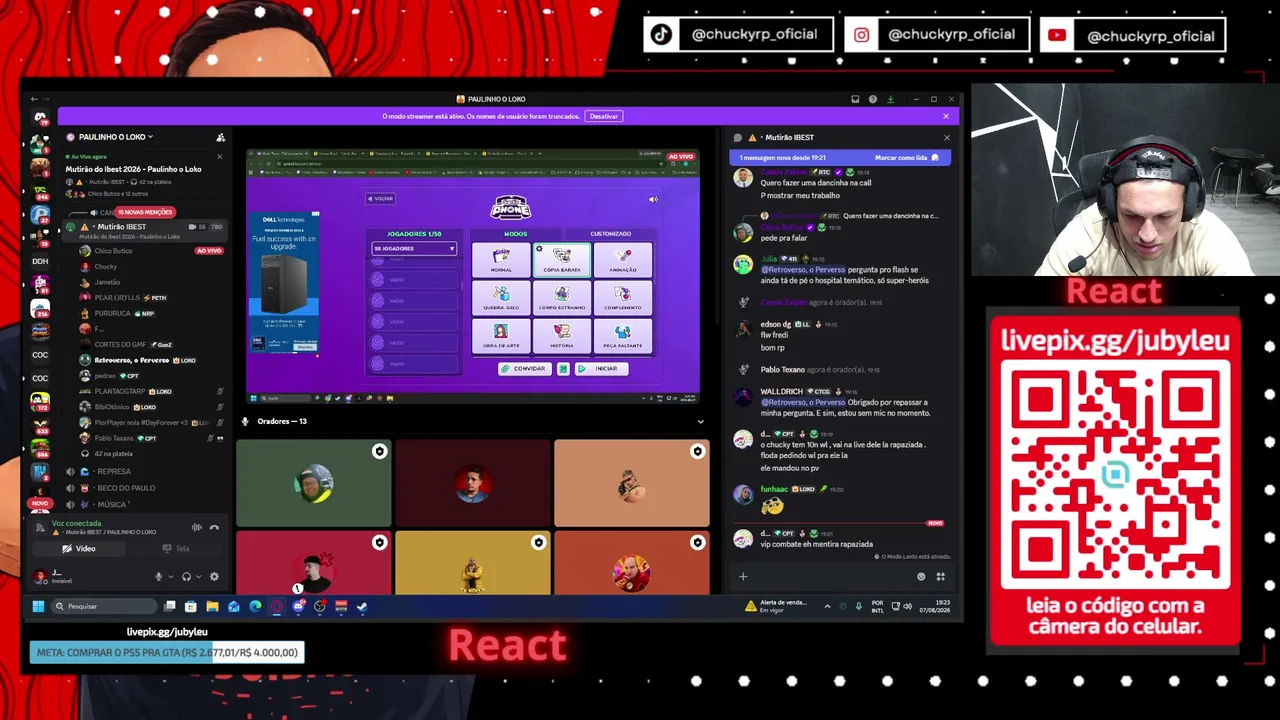1280x720 pixels.
Task: Click the Dell Technologies ad in stream
Action: coord(284,282)
